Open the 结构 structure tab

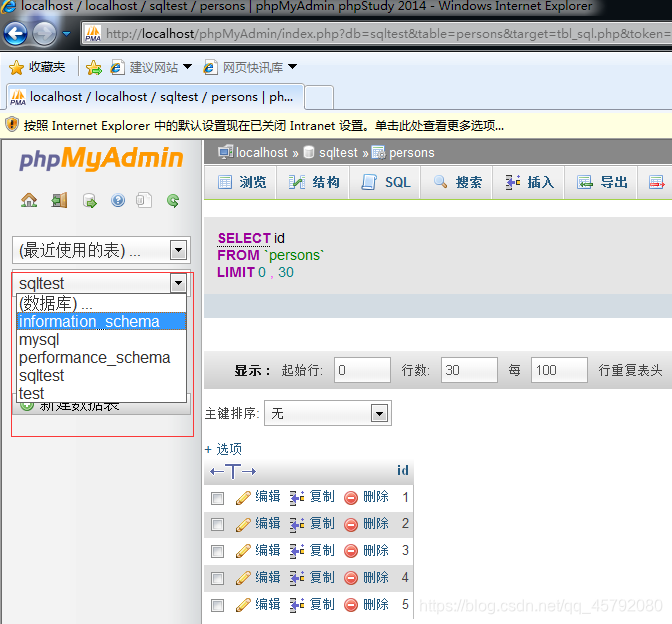coord(314,183)
